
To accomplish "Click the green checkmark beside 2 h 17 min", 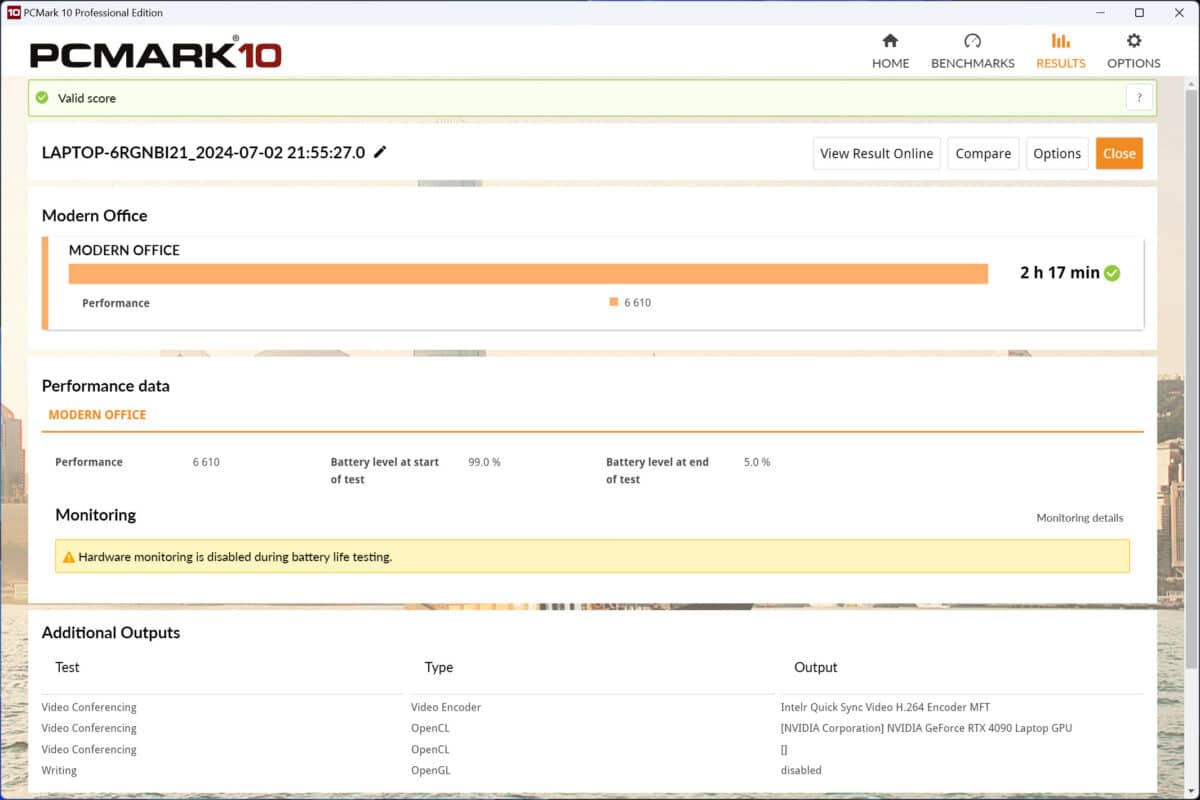I will point(1112,273).
